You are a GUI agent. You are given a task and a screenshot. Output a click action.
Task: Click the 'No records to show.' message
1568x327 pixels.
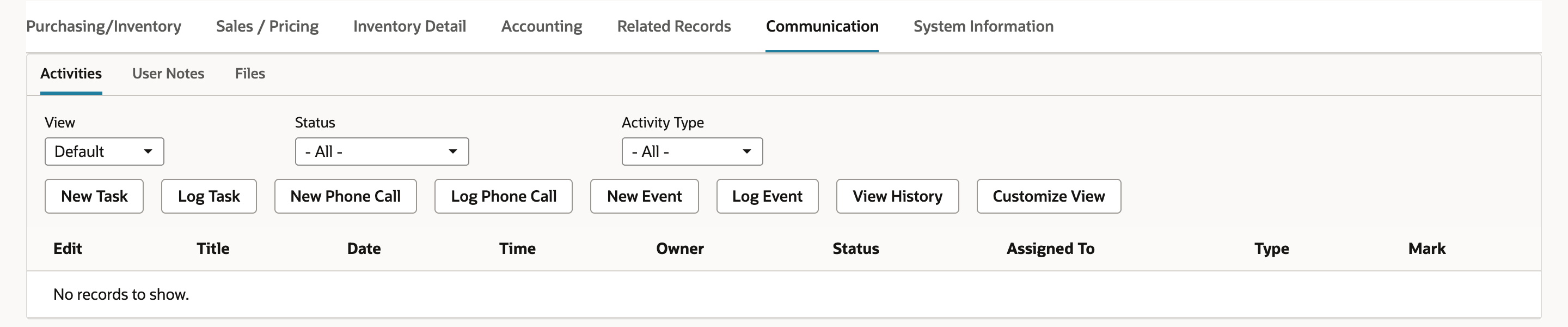[121, 294]
